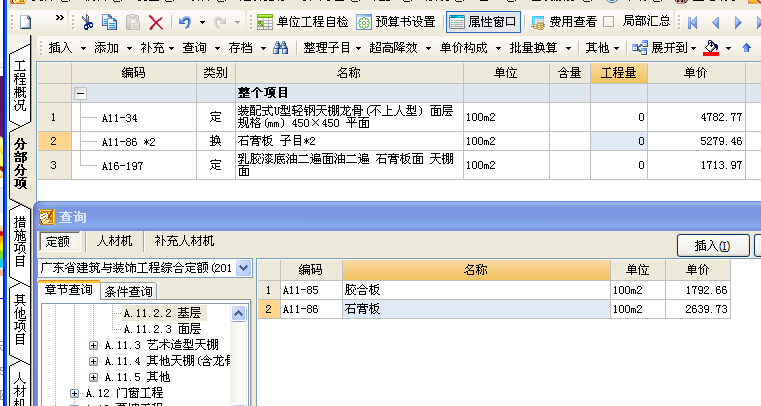This screenshot has height=406, width=761.
Task: Switch to 措施项目 side tab
Action: [x=20, y=241]
